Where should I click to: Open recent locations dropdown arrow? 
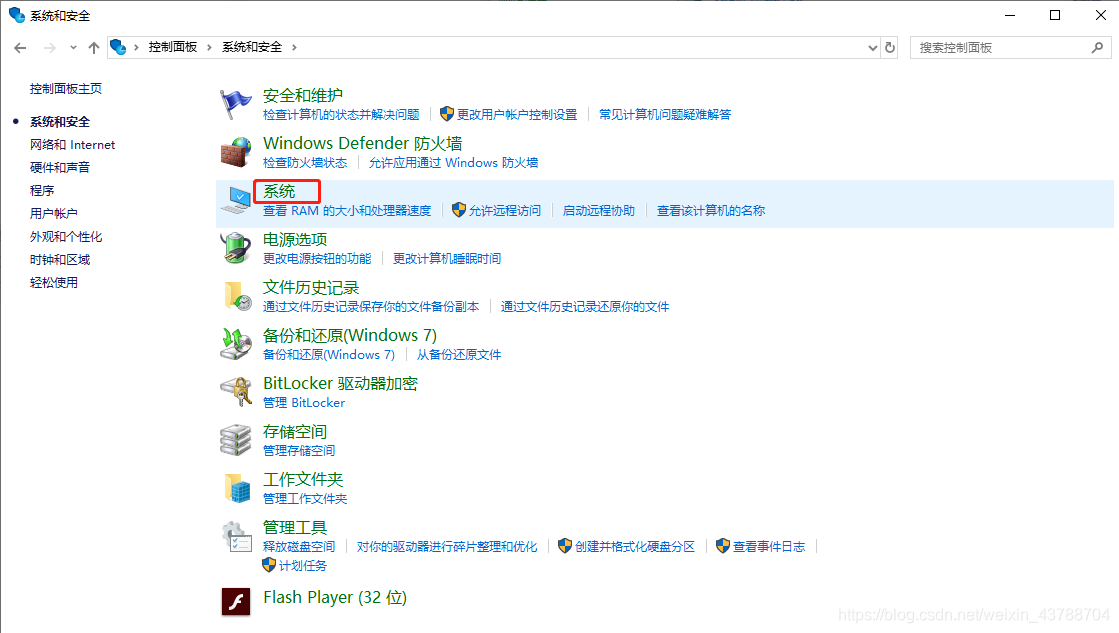point(73,48)
